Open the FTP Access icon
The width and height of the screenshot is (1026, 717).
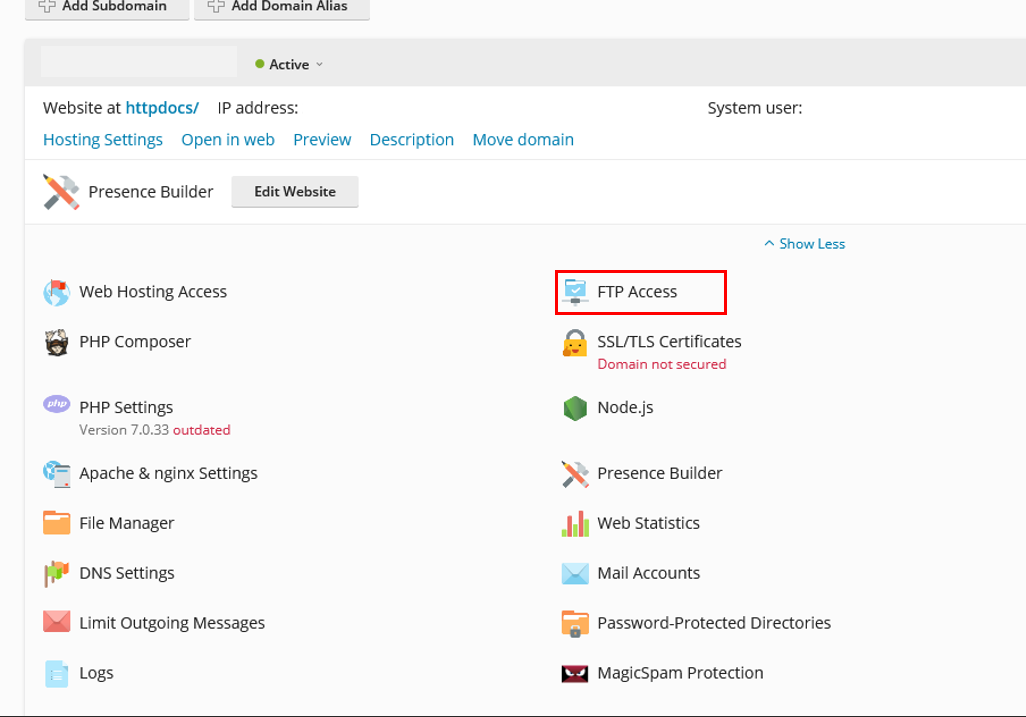575,292
